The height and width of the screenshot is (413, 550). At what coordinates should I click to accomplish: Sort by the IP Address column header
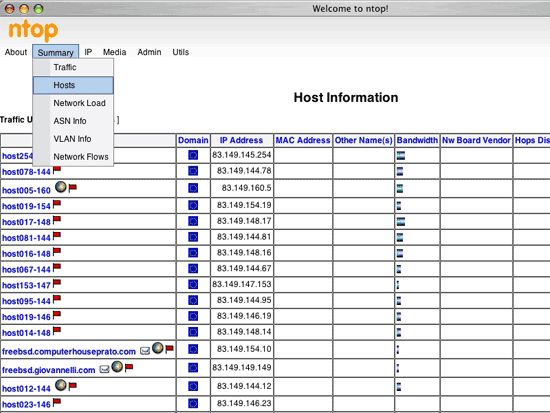coord(241,140)
